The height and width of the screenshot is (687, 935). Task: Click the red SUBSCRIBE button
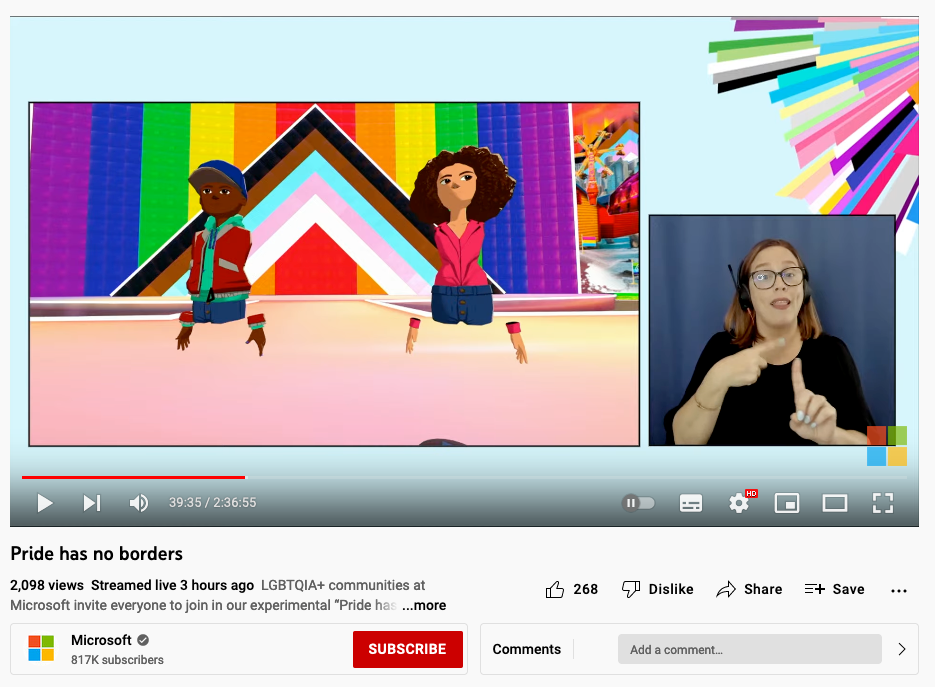[407, 649]
